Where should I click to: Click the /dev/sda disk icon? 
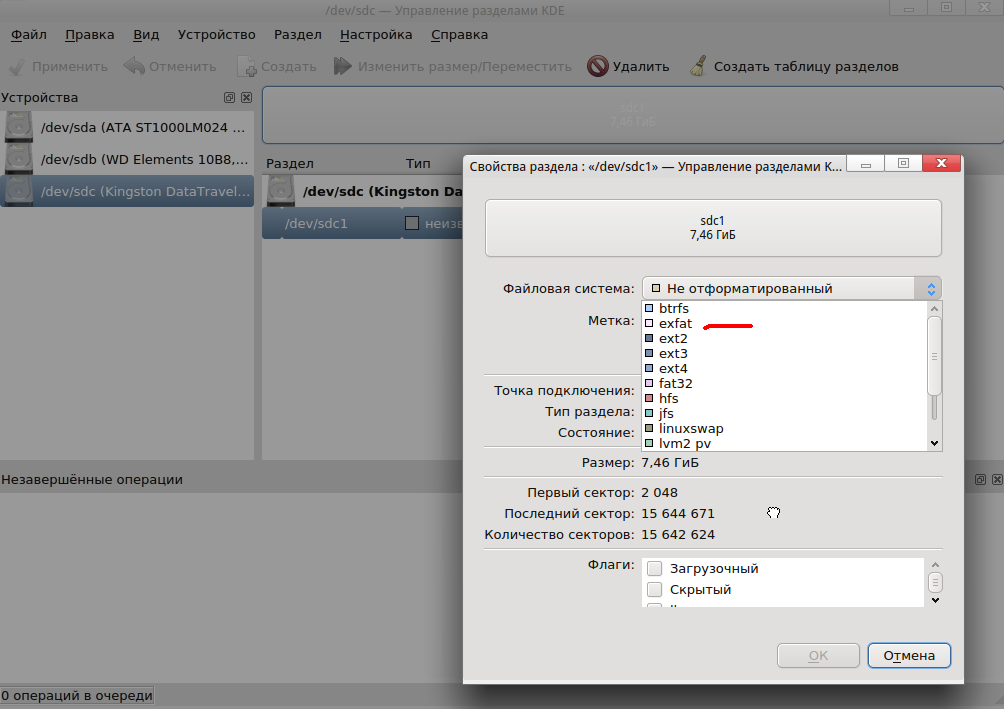click(x=19, y=127)
